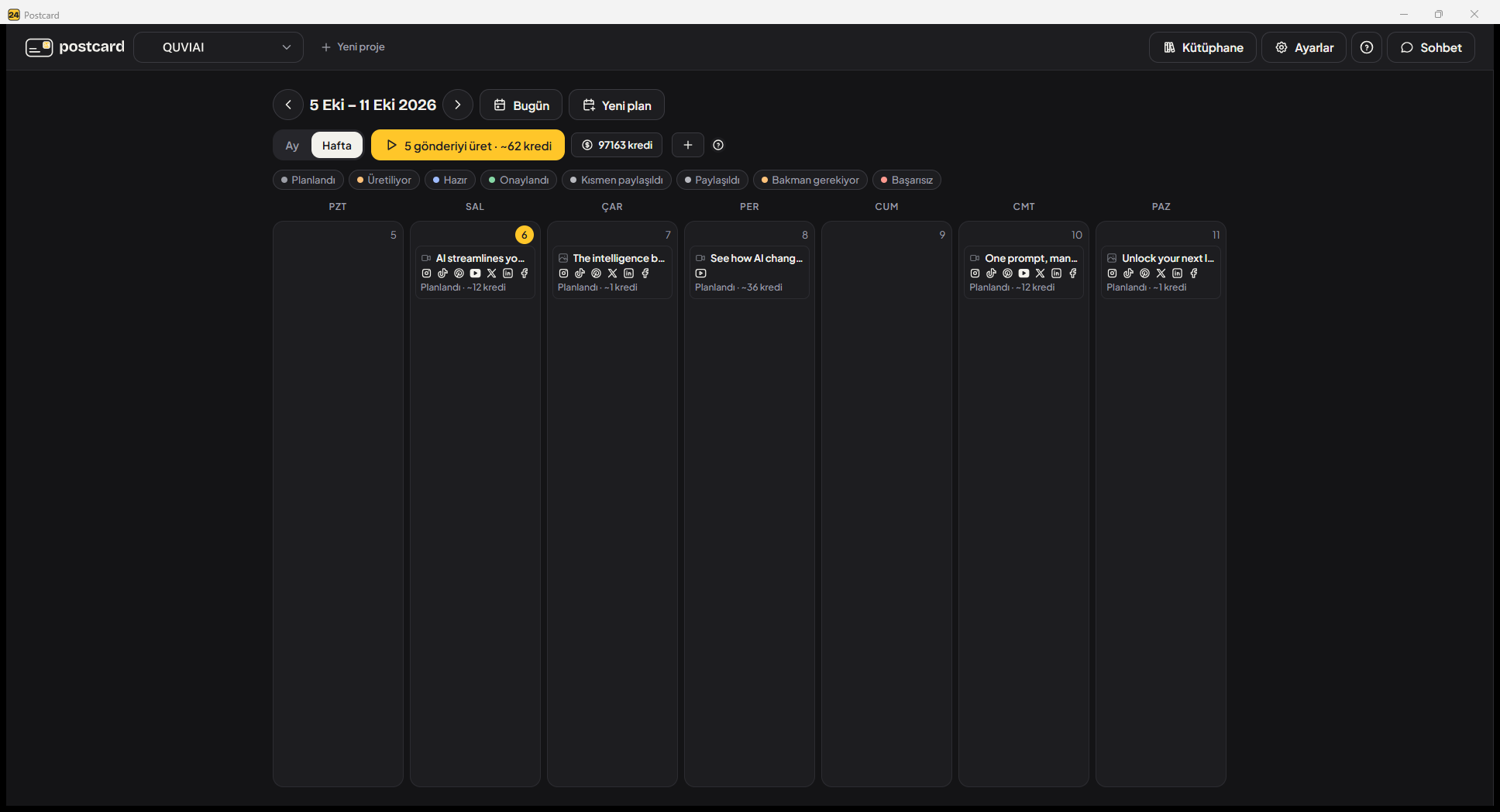Image resolution: width=1500 pixels, height=812 pixels.
Task: Click the plus icon beside credit balance
Action: point(688,145)
